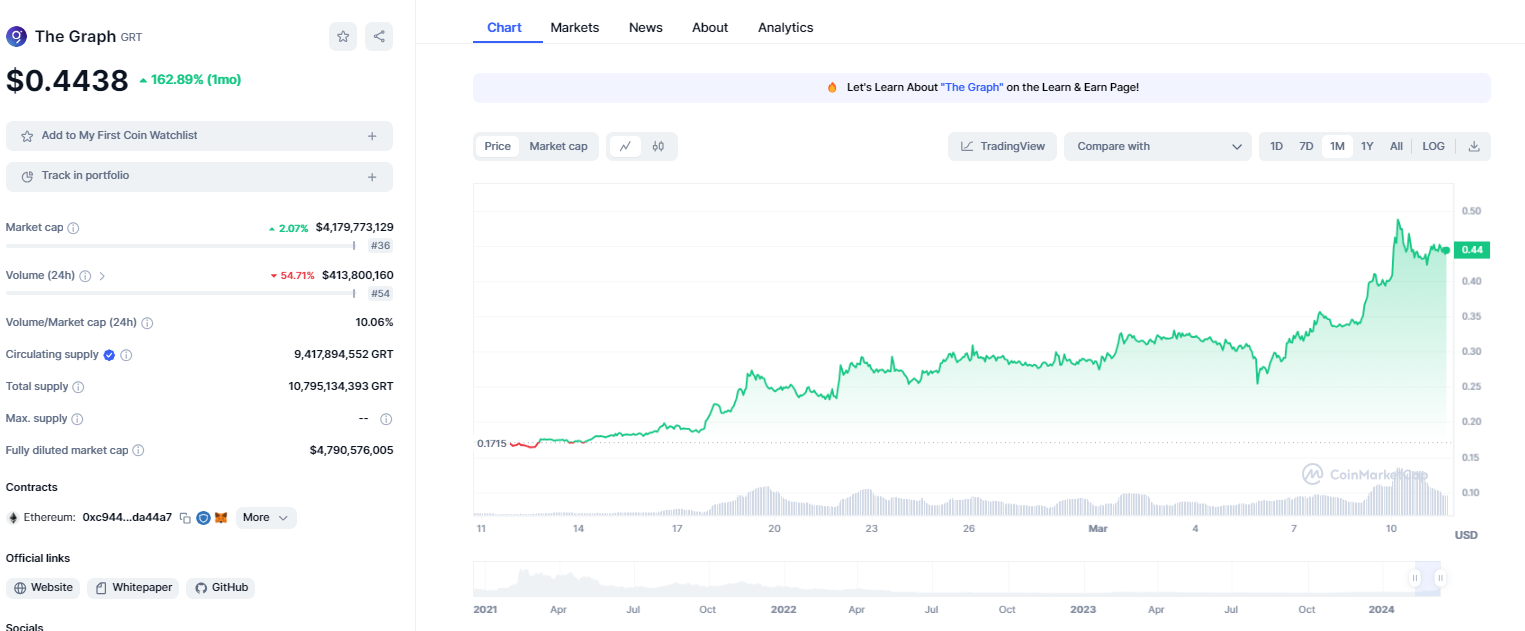Click the $4,179,773,129 market cap value
Image resolution: width=1525 pixels, height=631 pixels.
click(x=354, y=228)
